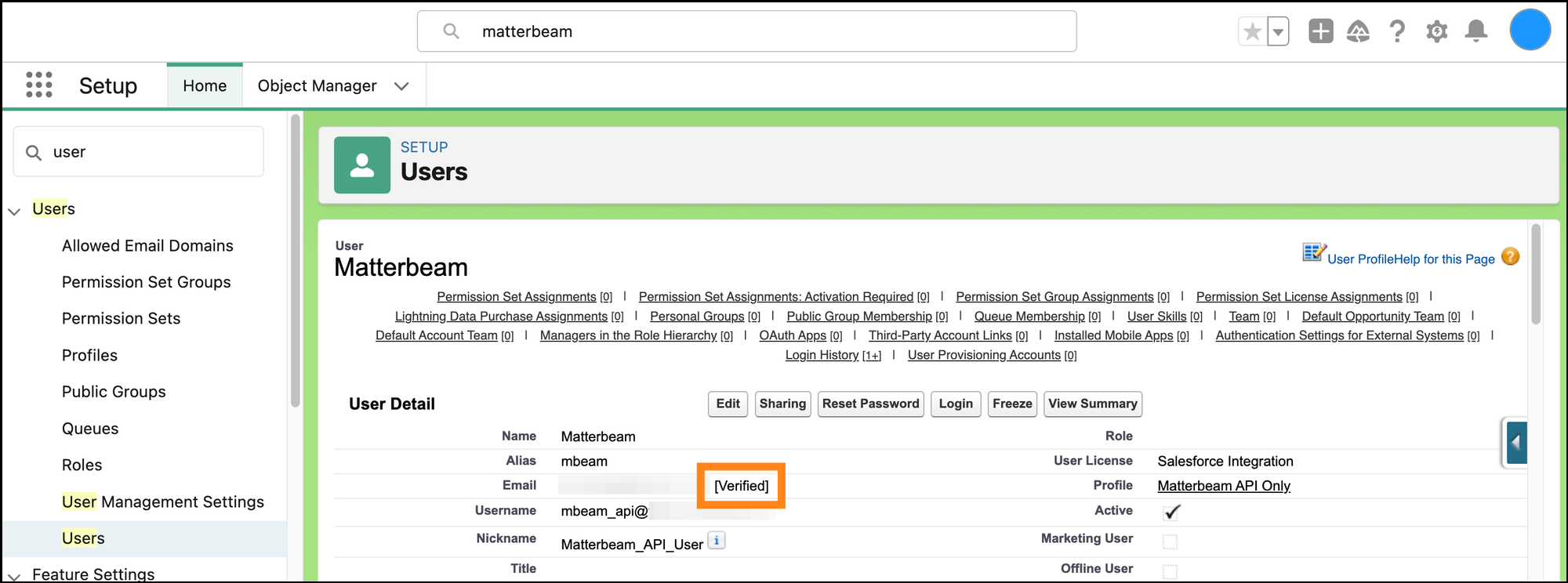Click the magnifier icon in global search
The width and height of the screenshot is (1568, 583).
[x=451, y=31]
